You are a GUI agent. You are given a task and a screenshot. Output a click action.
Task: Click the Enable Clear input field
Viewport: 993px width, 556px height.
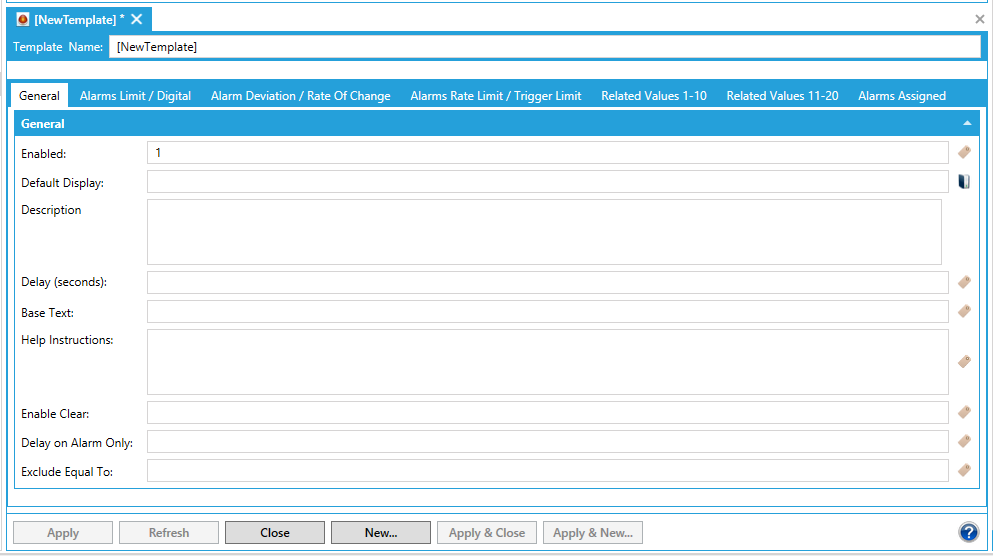point(547,412)
